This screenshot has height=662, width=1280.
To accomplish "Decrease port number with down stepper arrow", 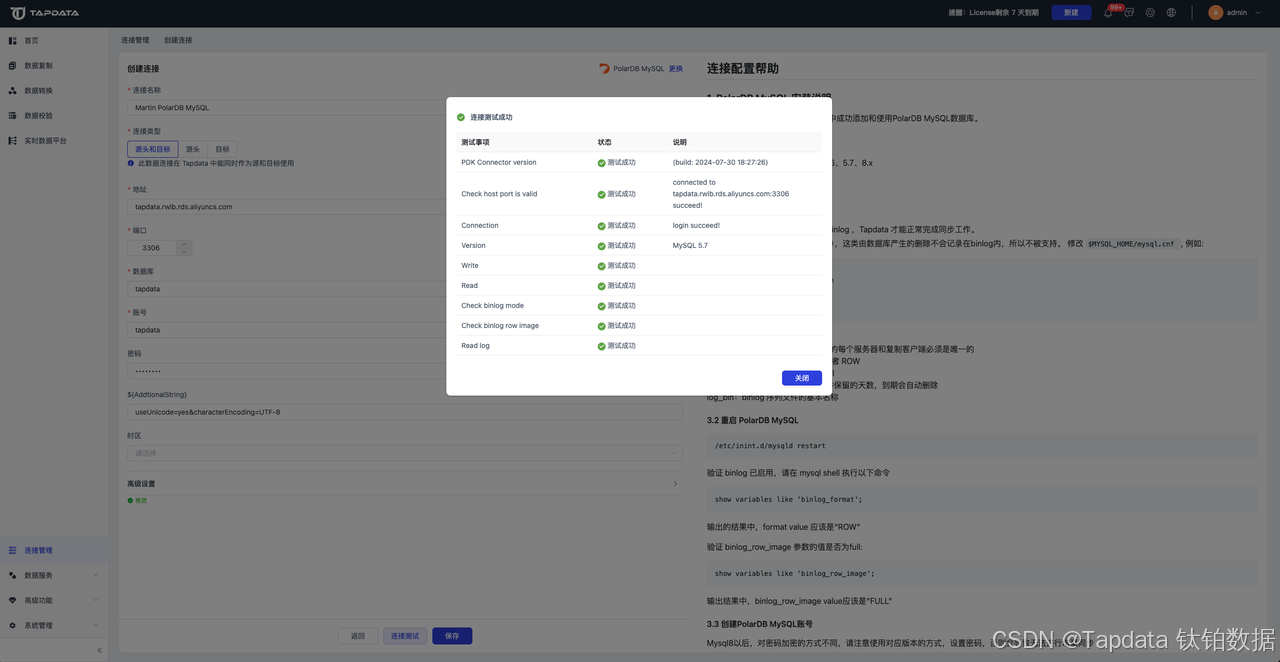I will click(x=184, y=251).
